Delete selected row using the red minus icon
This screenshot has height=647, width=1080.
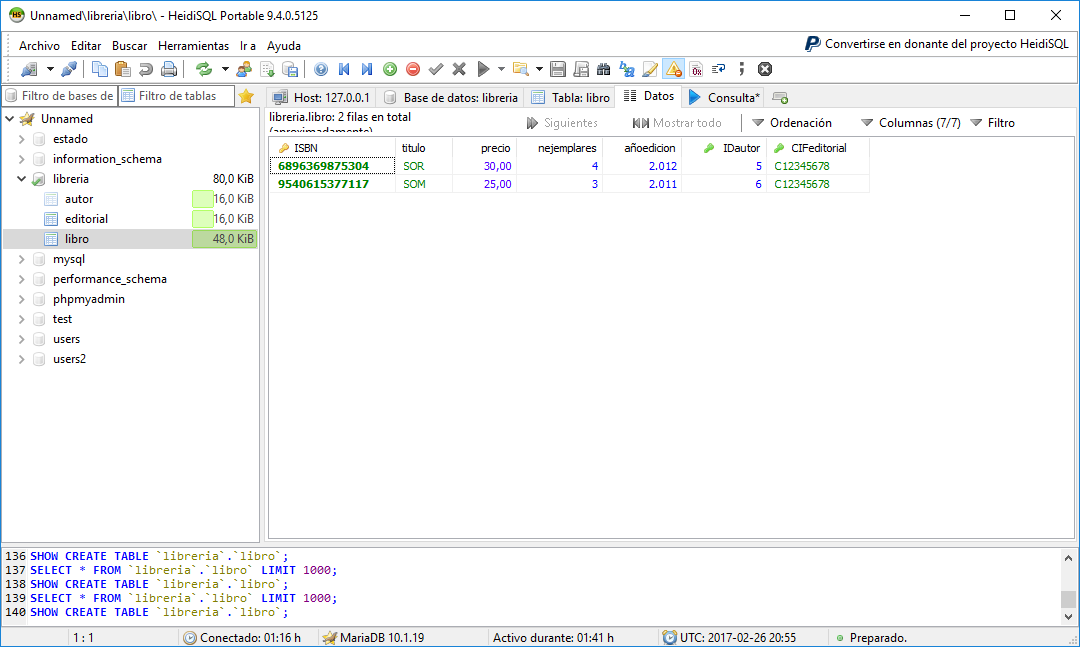click(x=412, y=68)
